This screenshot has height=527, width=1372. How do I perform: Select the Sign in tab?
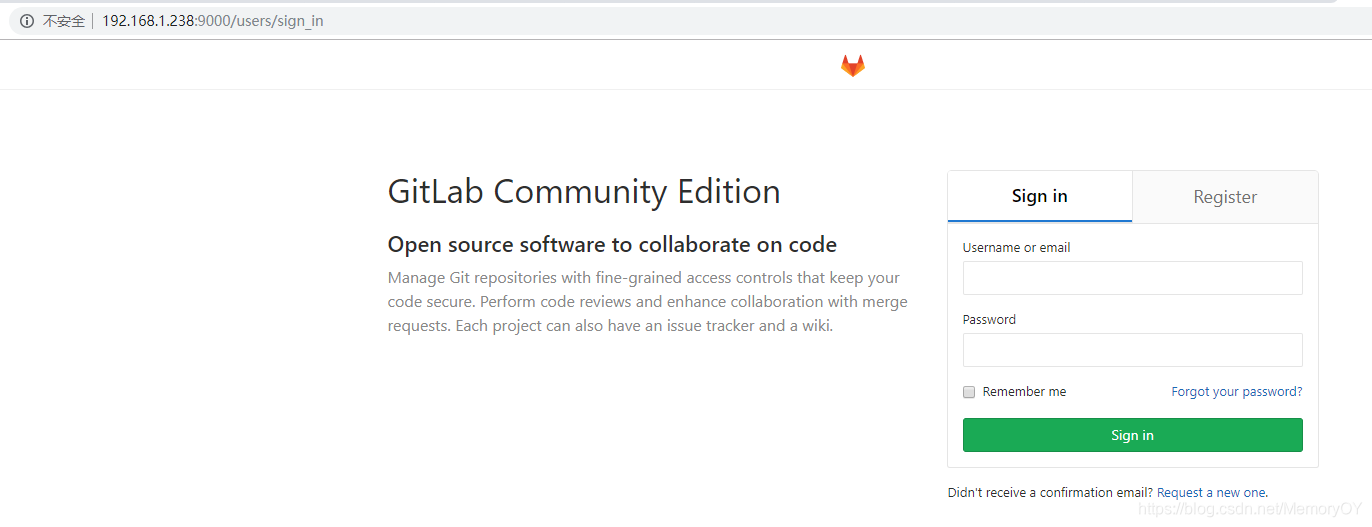pos(1040,196)
